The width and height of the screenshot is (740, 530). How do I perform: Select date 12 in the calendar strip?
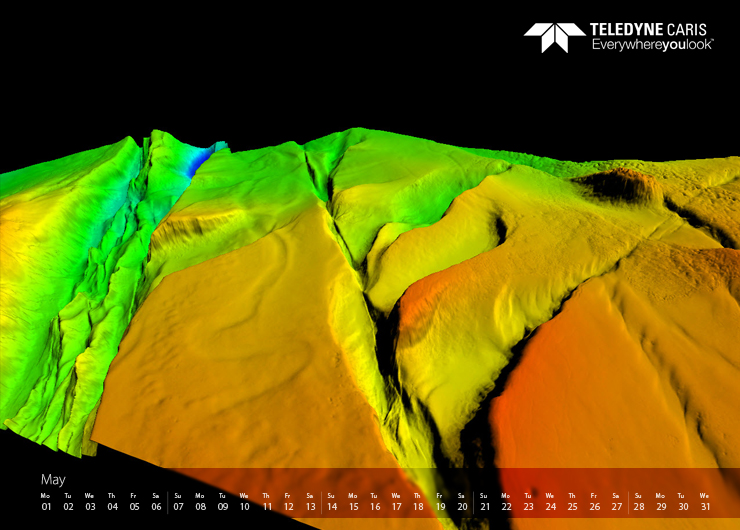[x=288, y=507]
